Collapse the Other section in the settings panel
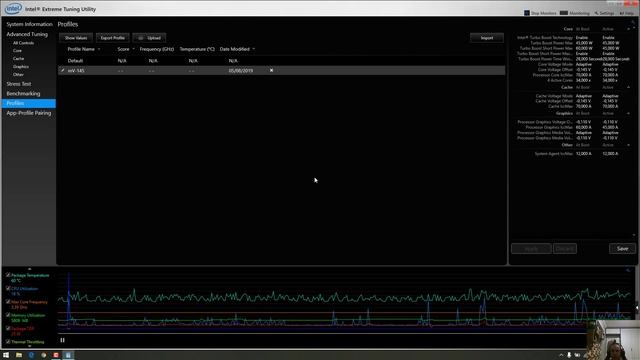This screenshot has height=360, width=640. pyautogui.click(x=629, y=145)
